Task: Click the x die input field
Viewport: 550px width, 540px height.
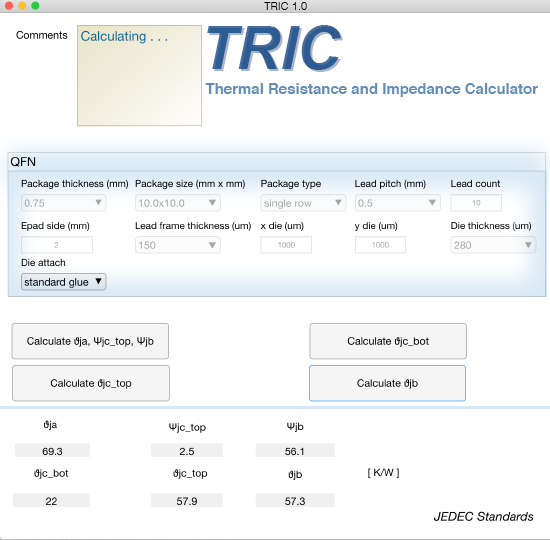Action: pyautogui.click(x=286, y=245)
